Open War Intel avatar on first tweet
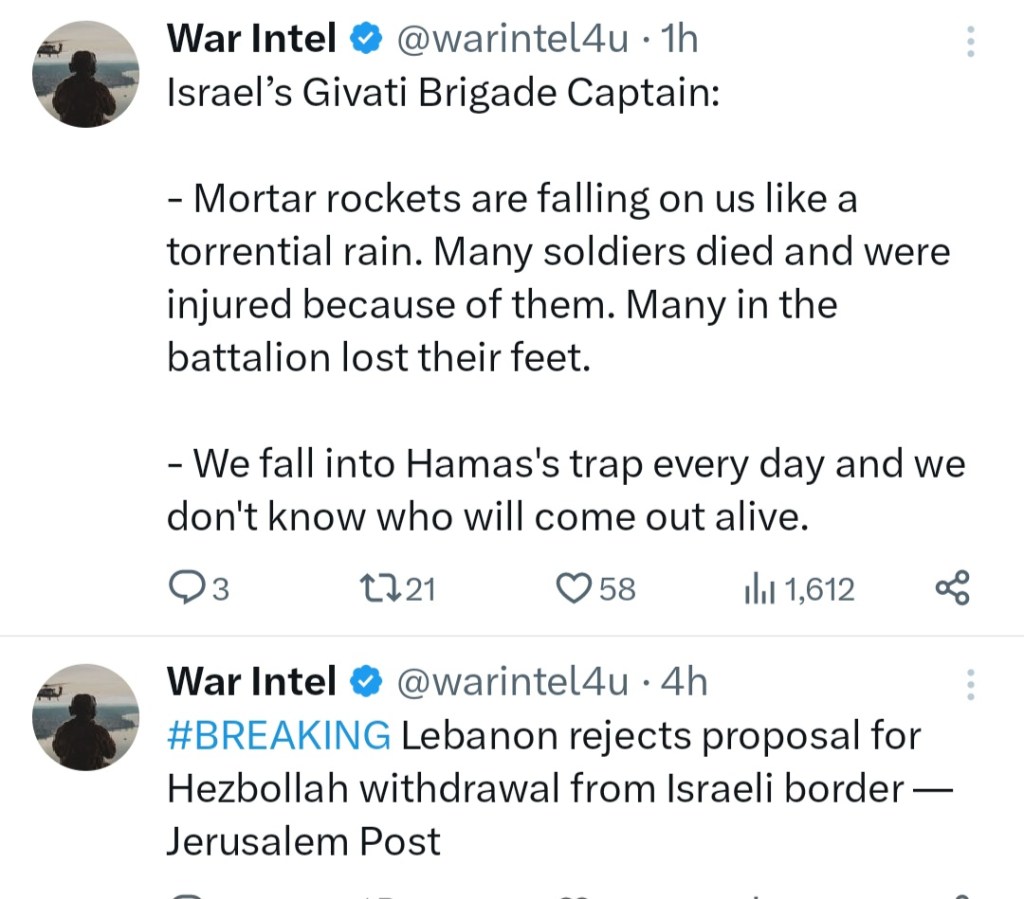The image size is (1024, 899). click(x=86, y=74)
